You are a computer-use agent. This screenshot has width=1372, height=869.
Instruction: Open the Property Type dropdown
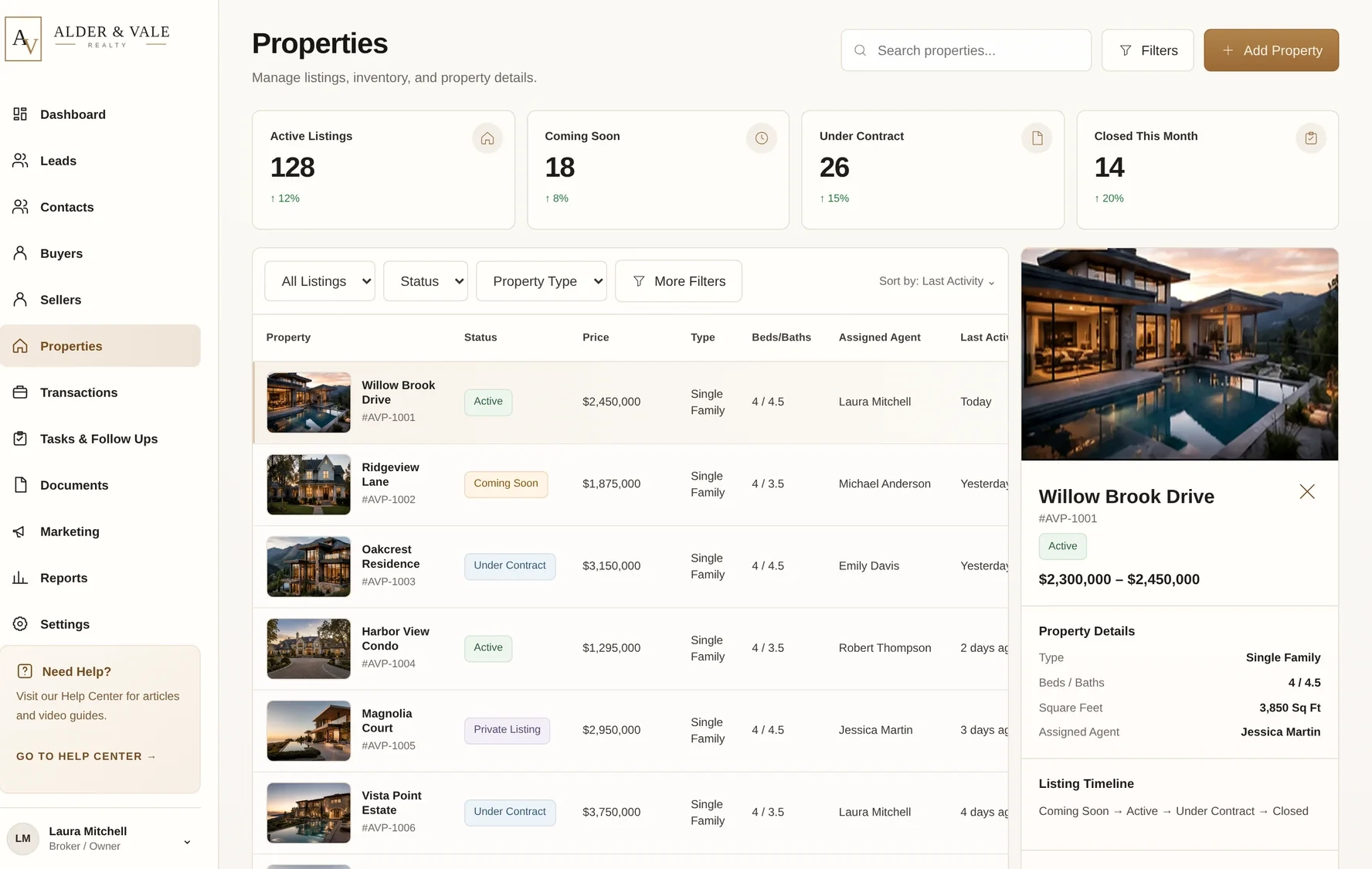click(542, 281)
